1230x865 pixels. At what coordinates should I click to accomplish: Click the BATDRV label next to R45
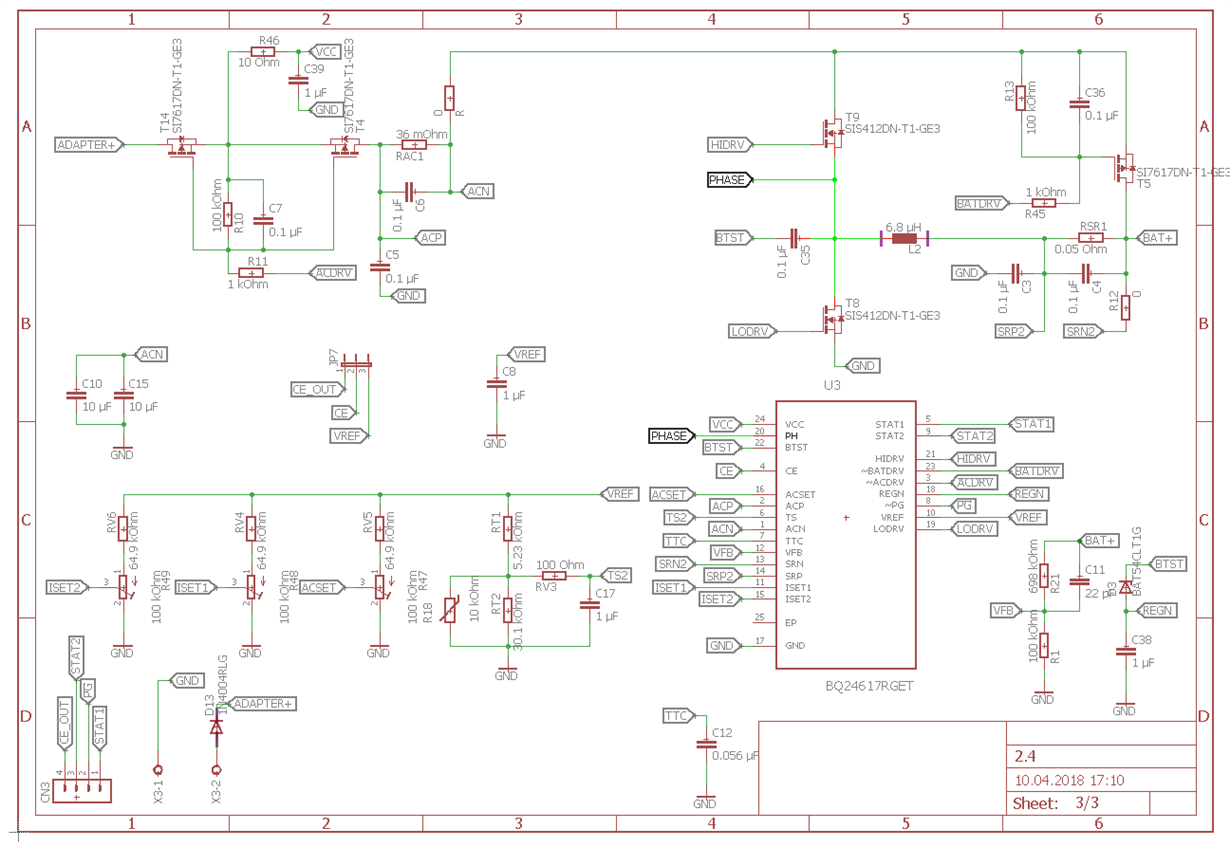coord(982,203)
